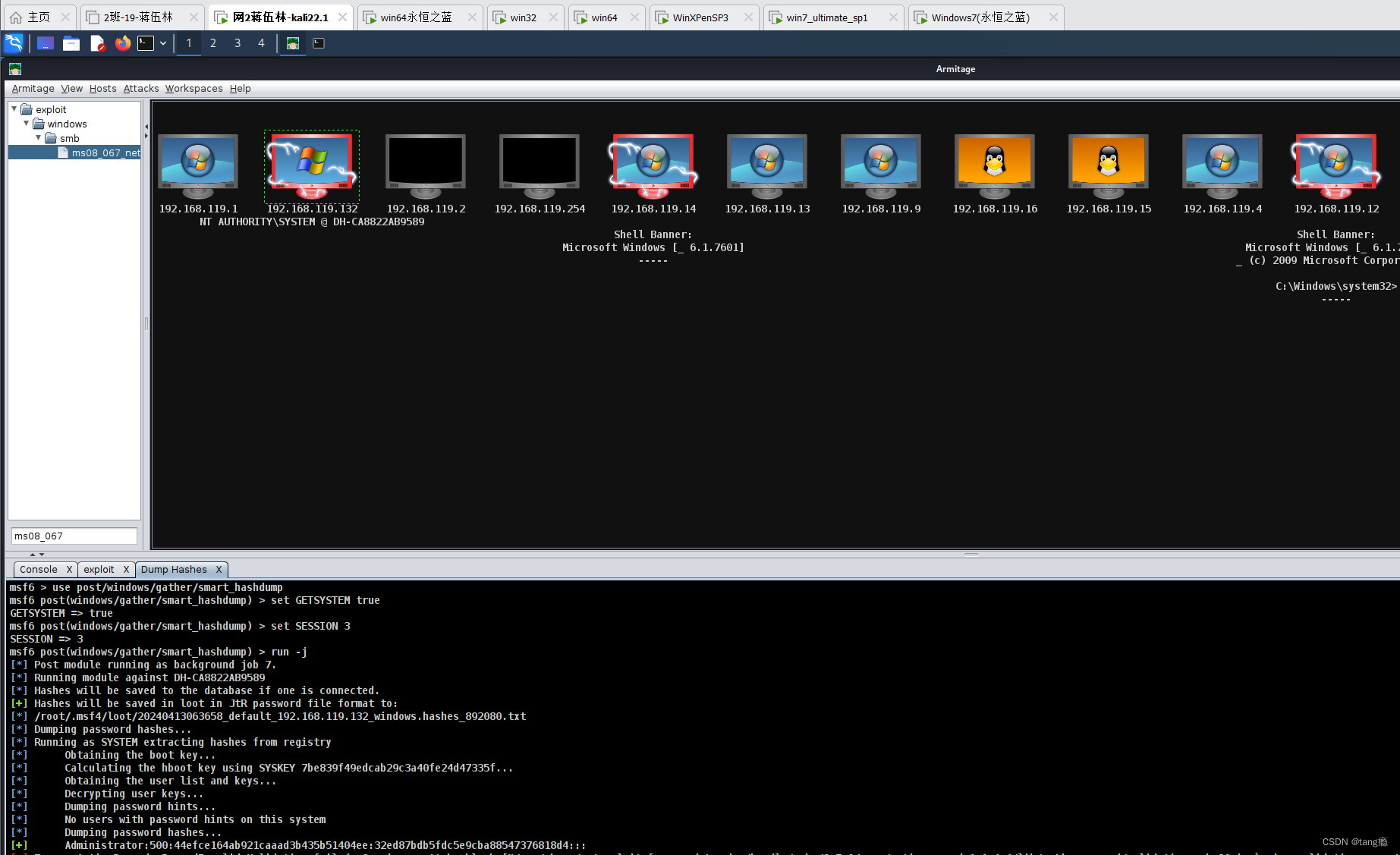Click module search field containing ms08_067
The height and width of the screenshot is (855, 1400).
[74, 536]
